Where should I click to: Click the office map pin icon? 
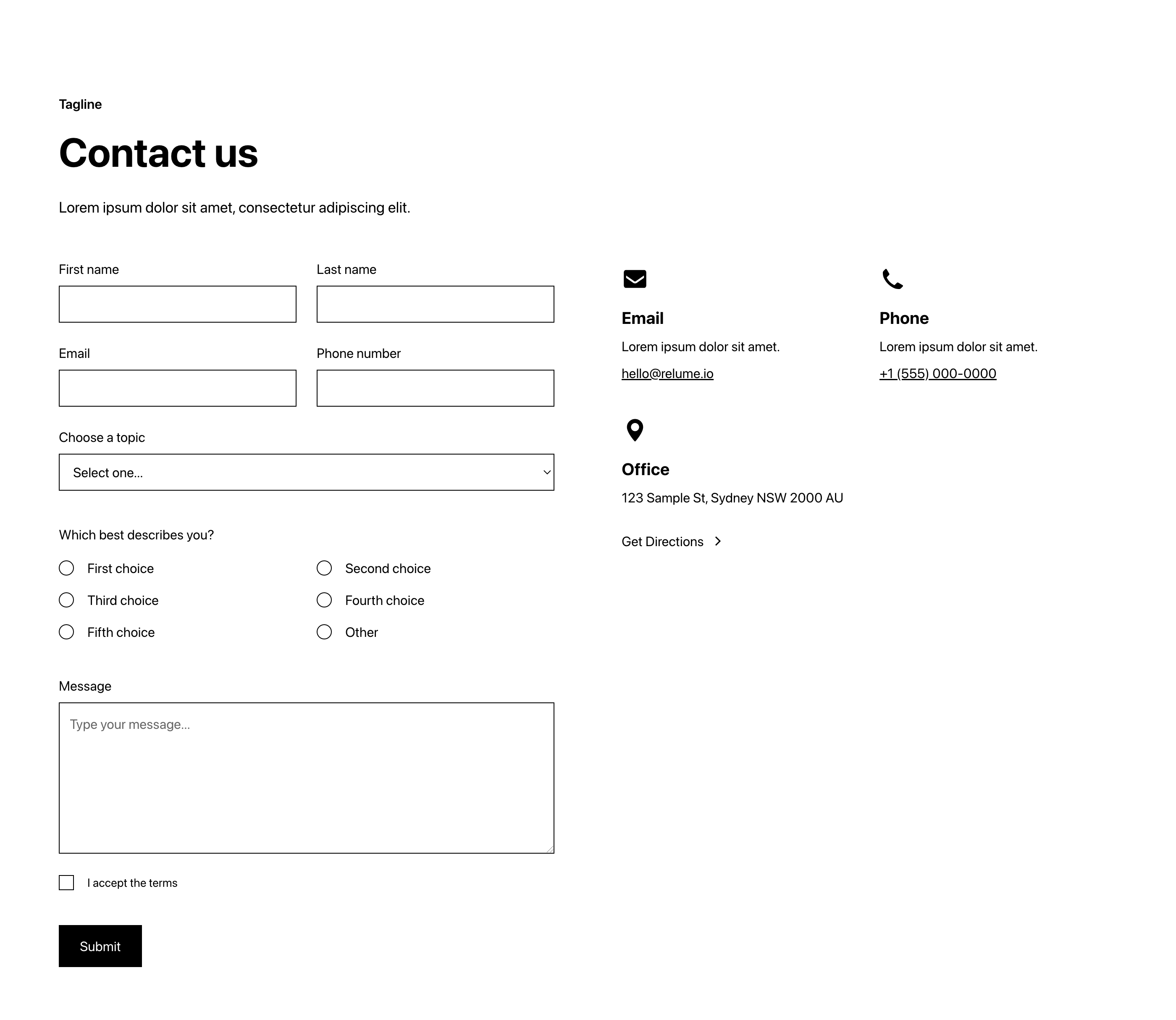point(635,430)
